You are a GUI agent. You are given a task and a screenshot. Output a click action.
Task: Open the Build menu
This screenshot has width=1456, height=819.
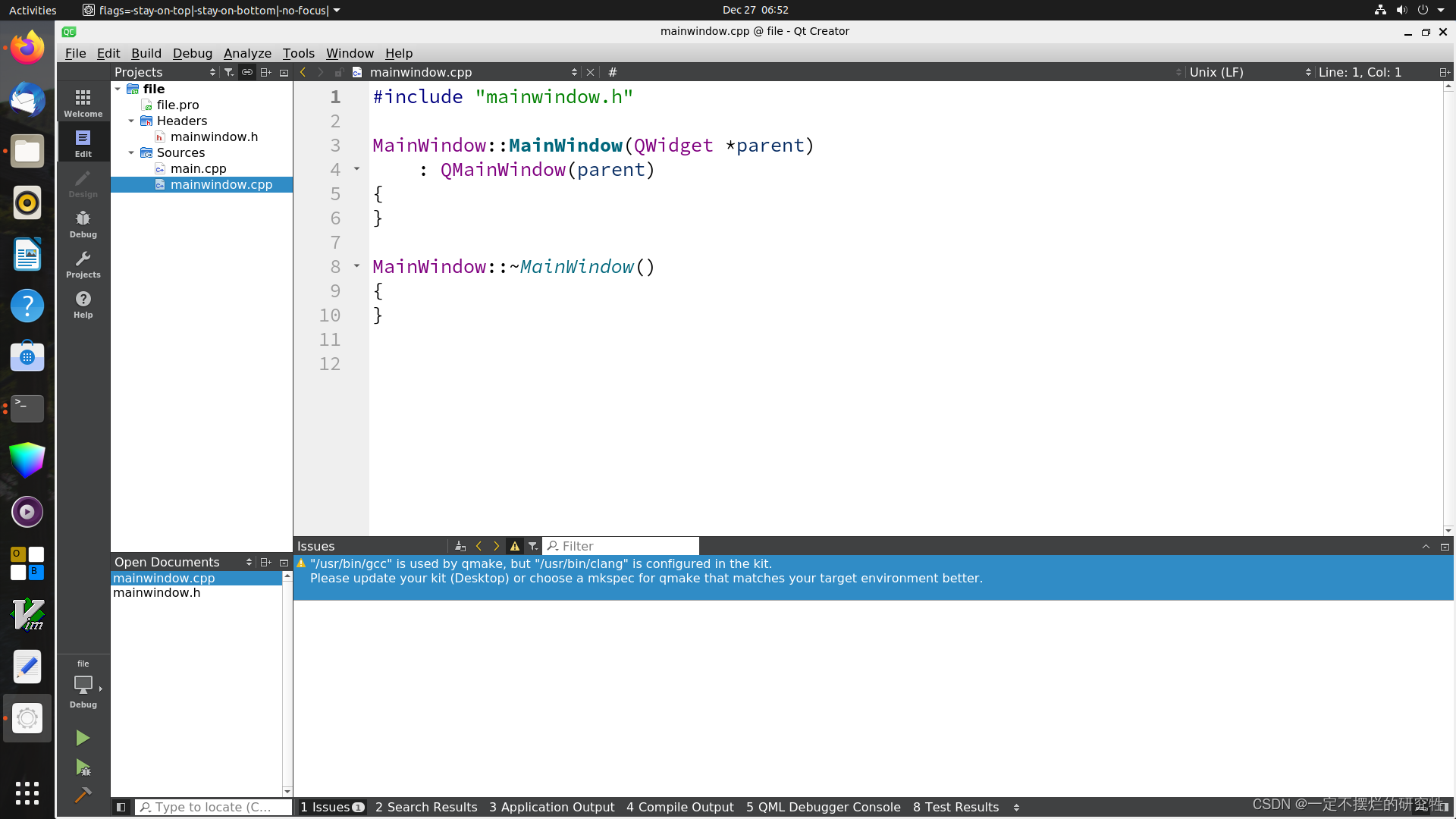pos(146,53)
